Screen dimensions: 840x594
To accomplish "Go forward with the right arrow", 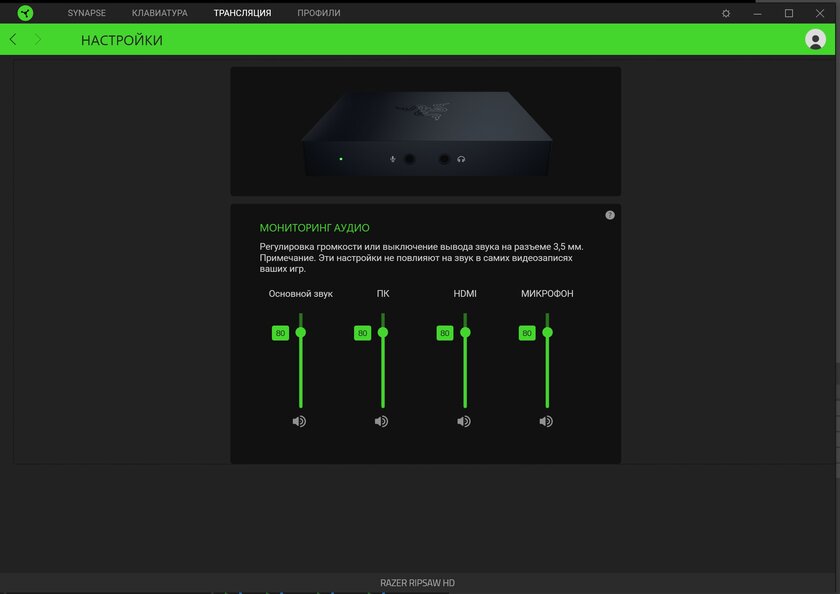I will (38, 39).
